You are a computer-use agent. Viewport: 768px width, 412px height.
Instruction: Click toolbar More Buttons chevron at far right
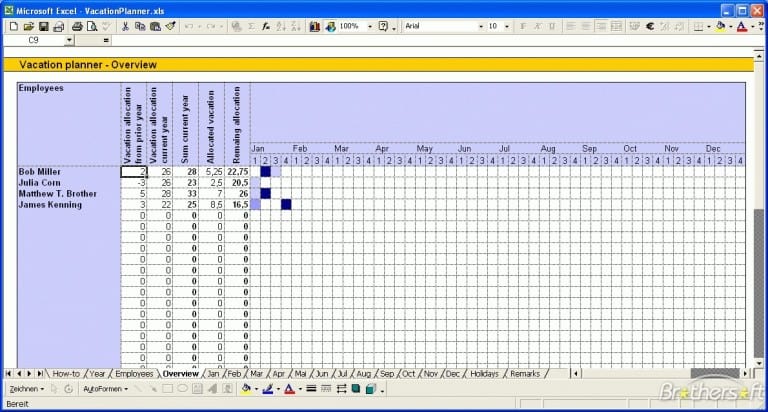(761, 26)
